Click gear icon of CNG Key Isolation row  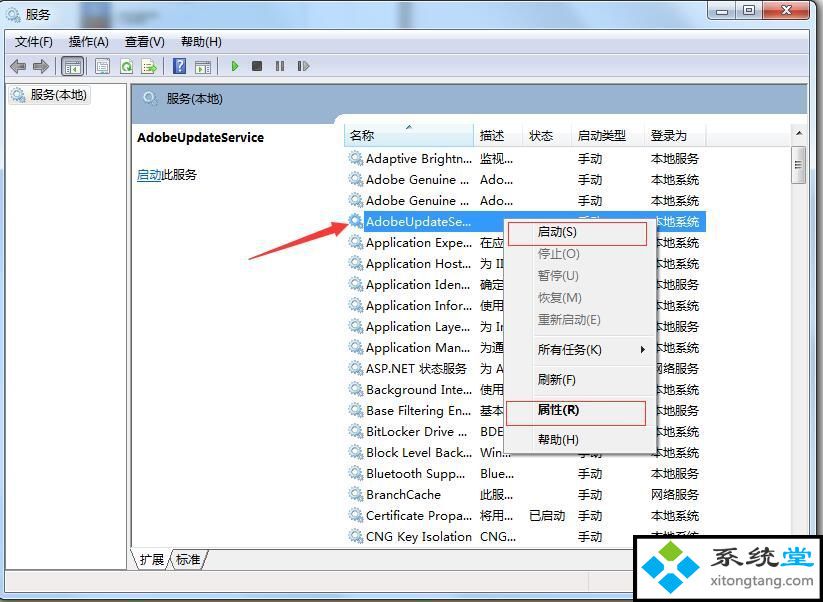(x=356, y=536)
